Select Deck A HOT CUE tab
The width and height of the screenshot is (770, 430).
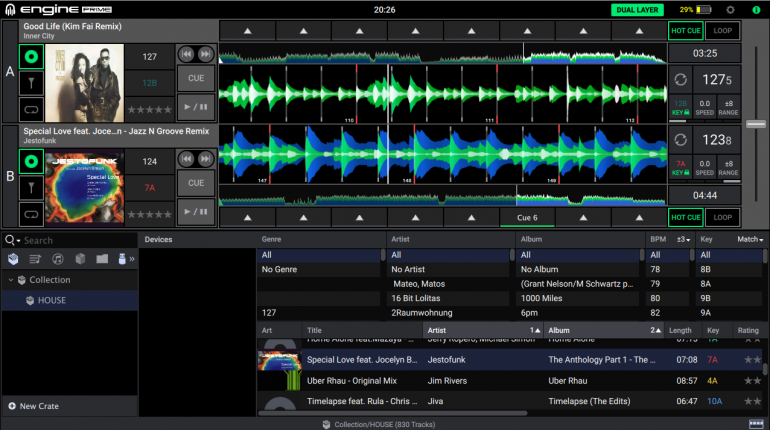(x=686, y=30)
